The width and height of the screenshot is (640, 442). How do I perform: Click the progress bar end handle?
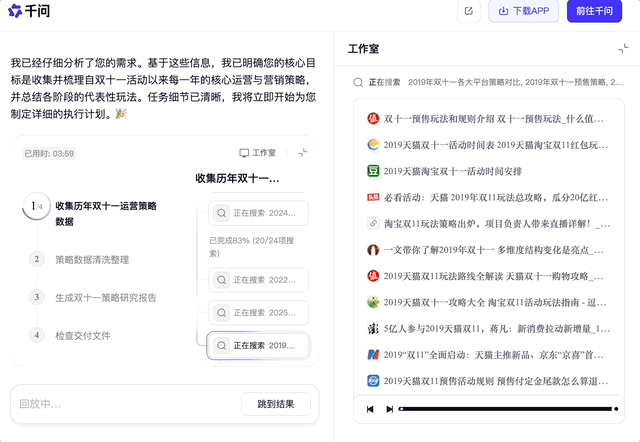pos(616,409)
